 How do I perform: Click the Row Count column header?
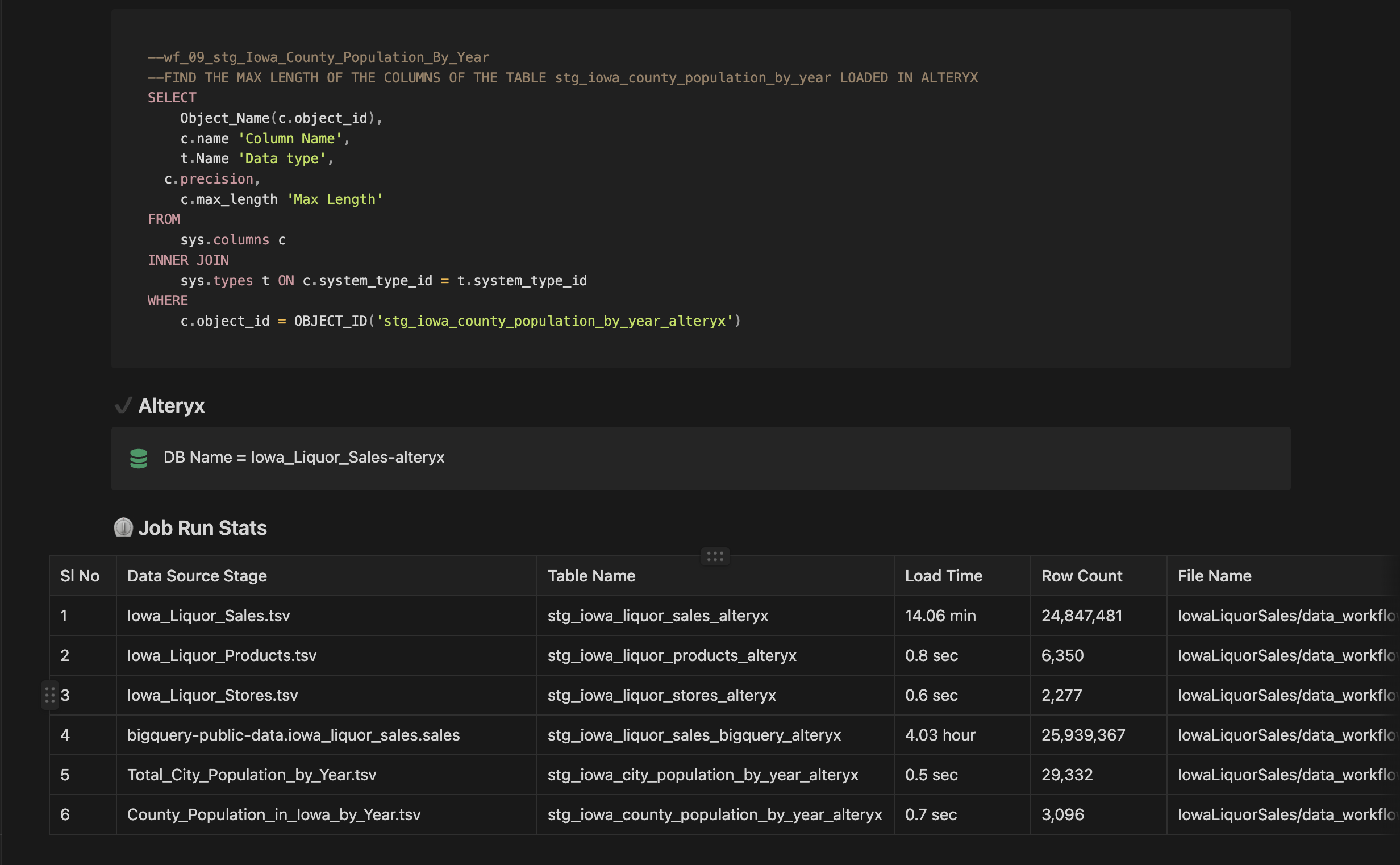click(x=1099, y=576)
